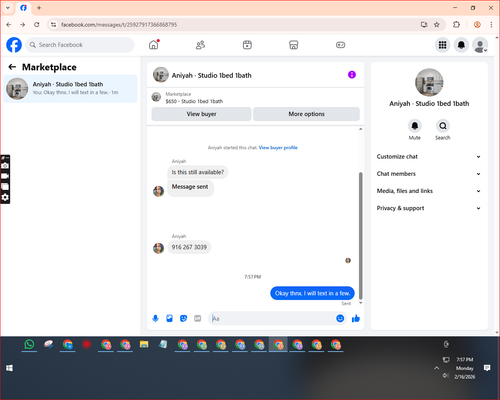This screenshot has height=400, width=500.
Task: Click the View buyer button
Action: [201, 114]
